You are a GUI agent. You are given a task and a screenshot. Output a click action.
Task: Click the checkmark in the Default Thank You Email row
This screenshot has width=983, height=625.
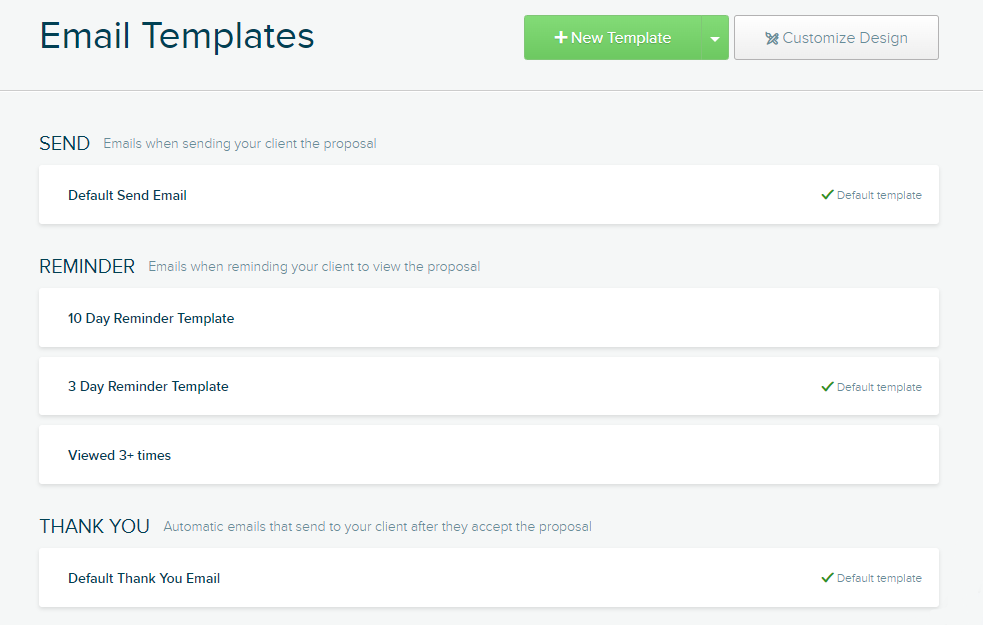click(828, 578)
